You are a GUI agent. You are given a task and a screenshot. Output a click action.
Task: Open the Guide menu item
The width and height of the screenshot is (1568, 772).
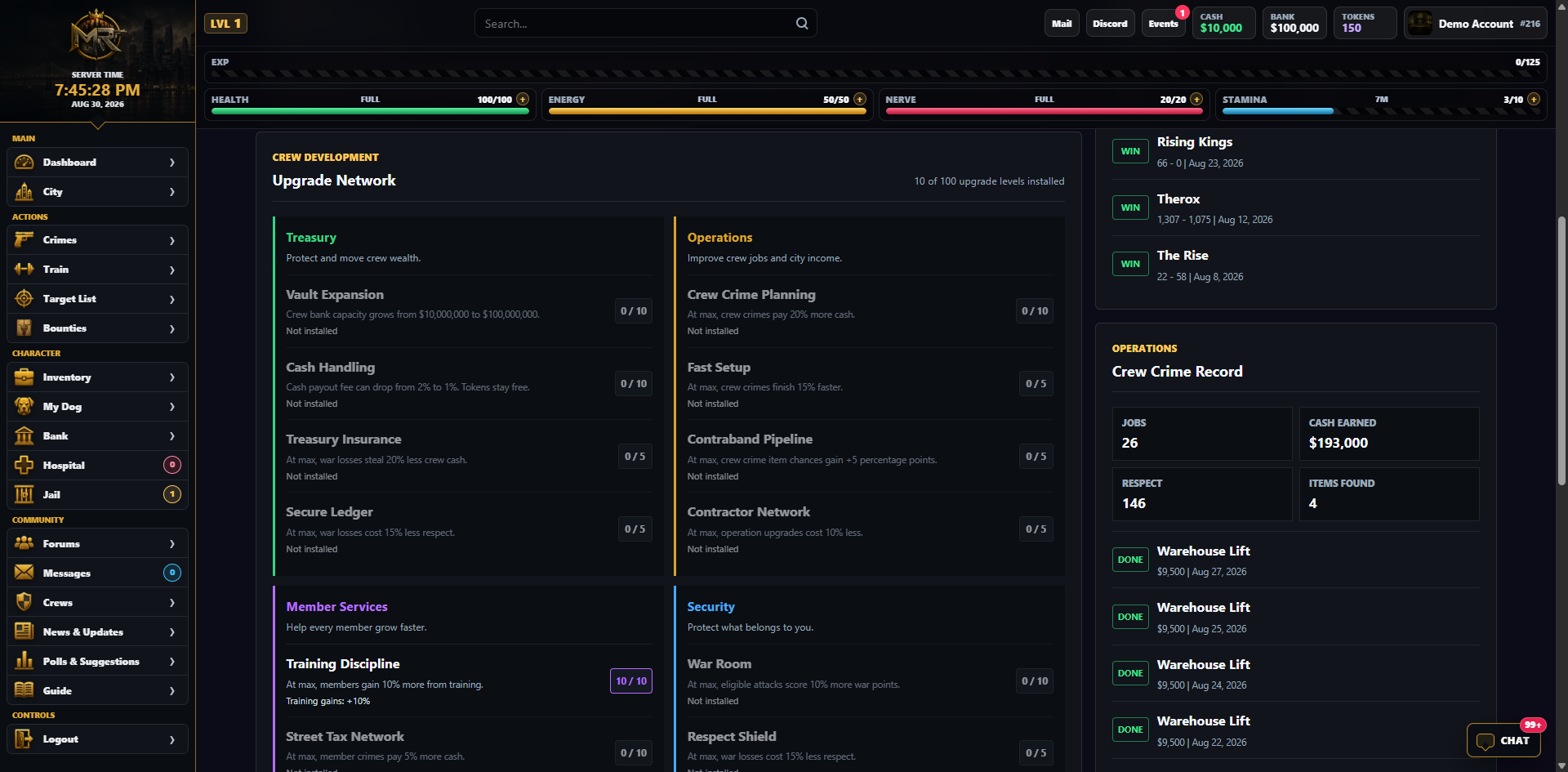tap(97, 691)
